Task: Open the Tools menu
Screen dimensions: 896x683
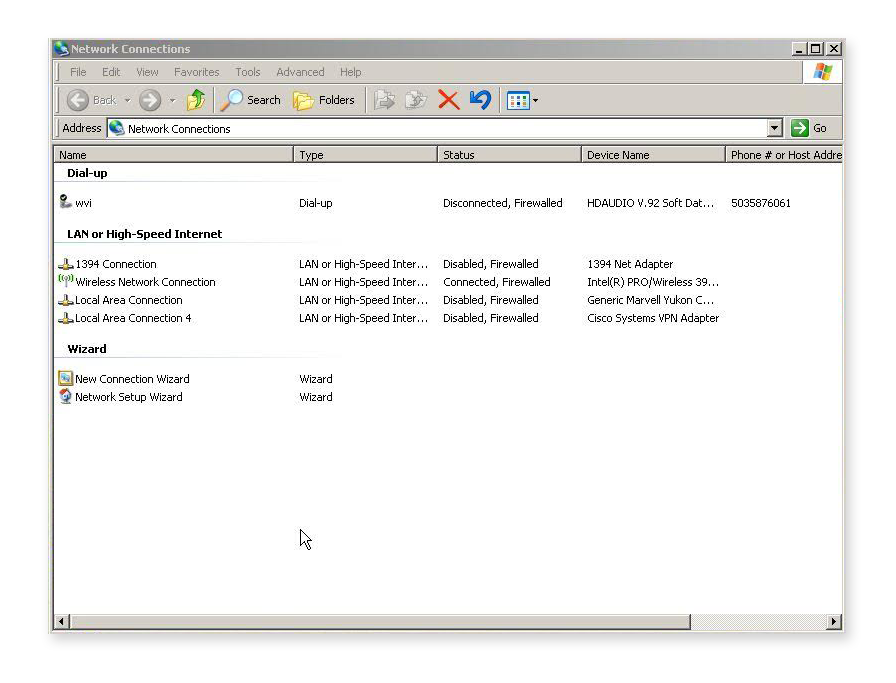Action: click(248, 72)
